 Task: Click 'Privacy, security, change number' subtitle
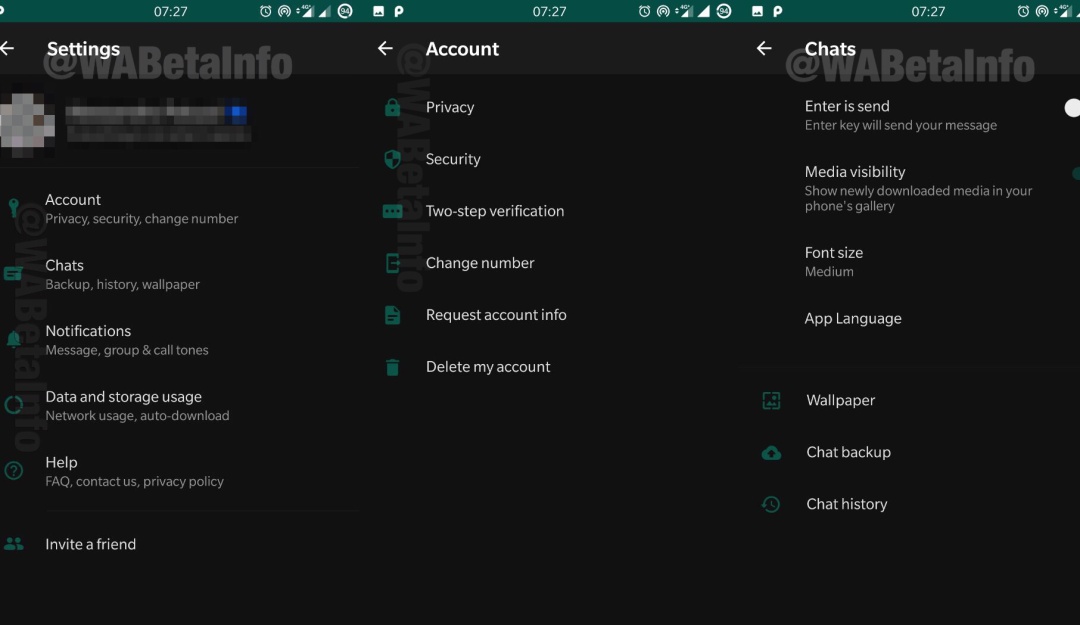pos(141,219)
